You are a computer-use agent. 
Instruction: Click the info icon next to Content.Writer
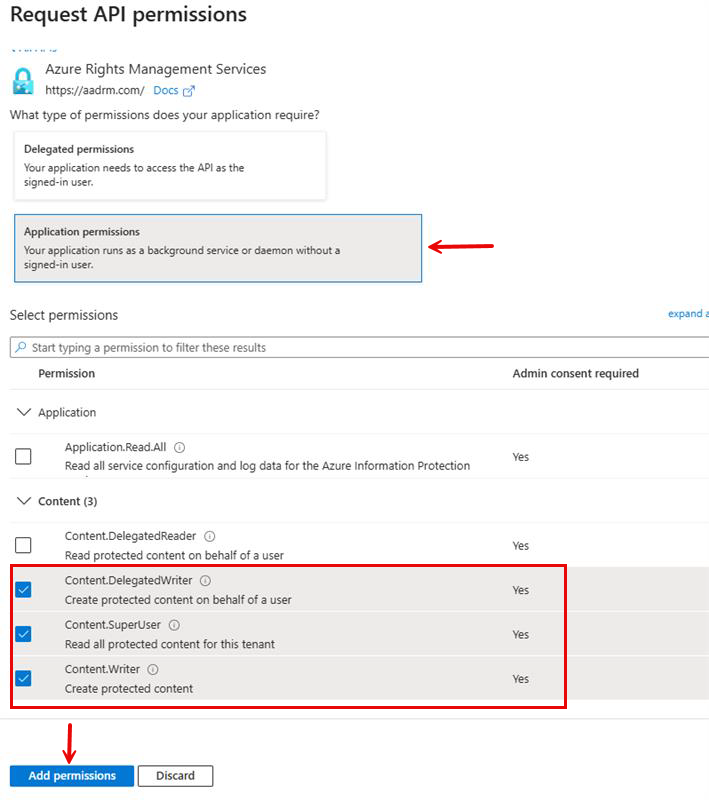coord(153,669)
